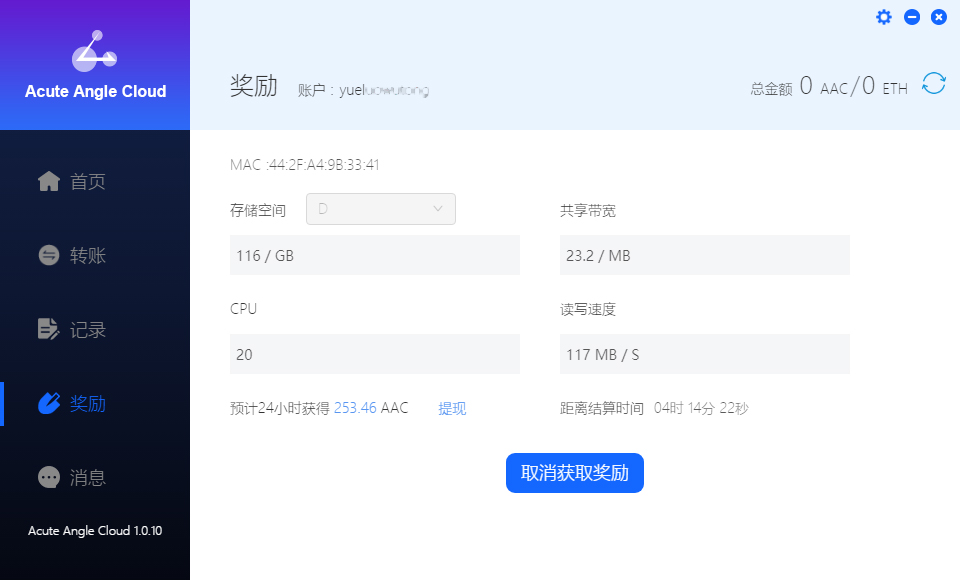Screen dimensions: 960x580
Task: Click the CPU value field showing 20
Action: (x=375, y=354)
